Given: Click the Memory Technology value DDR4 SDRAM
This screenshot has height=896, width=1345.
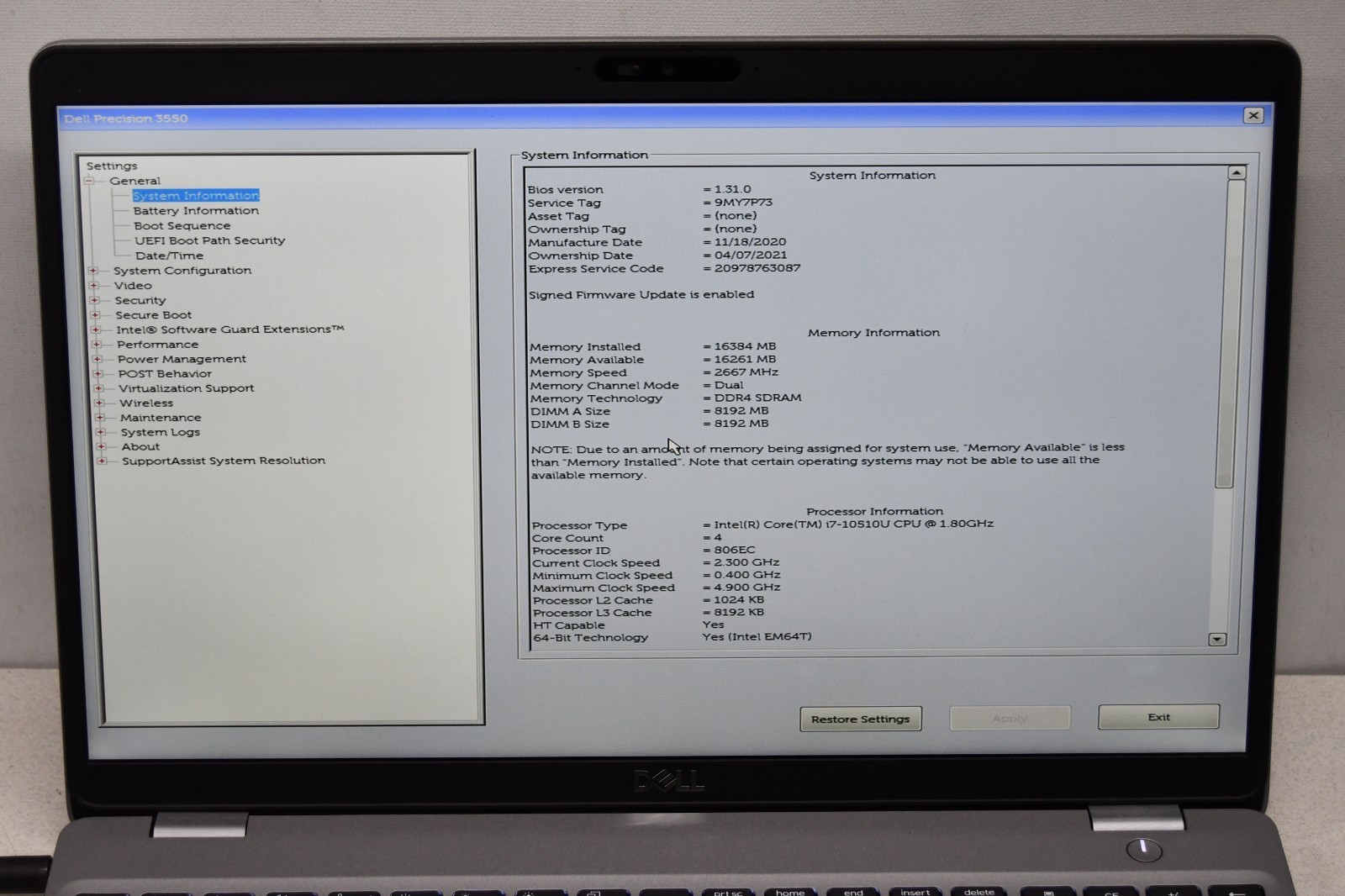Looking at the screenshot, I should pyautogui.click(x=757, y=398).
